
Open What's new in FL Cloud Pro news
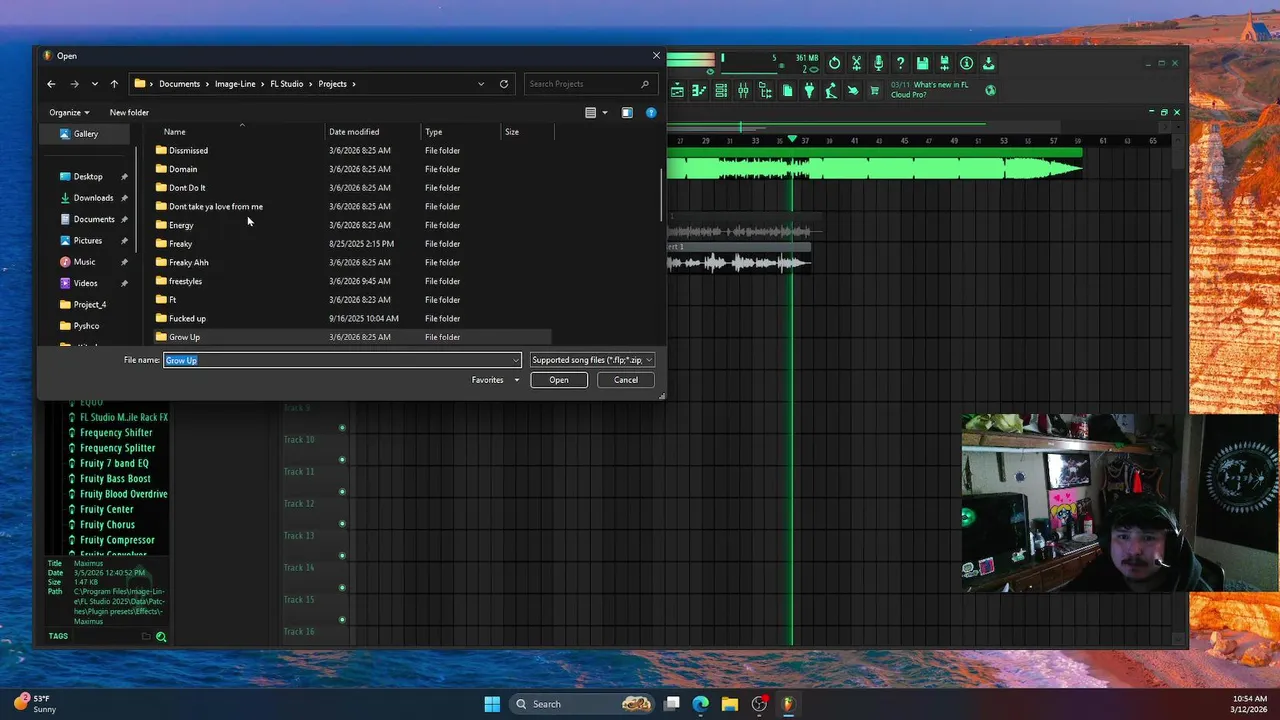coord(930,90)
